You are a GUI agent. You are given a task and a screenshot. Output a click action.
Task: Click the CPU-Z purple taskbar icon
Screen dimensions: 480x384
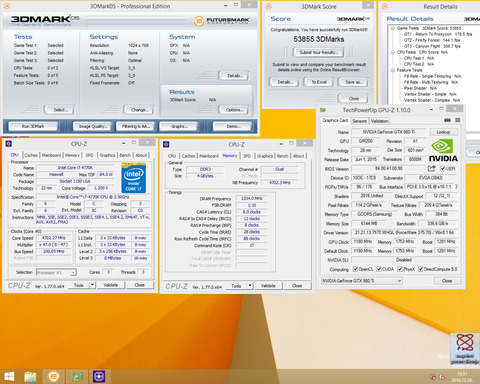click(99, 377)
